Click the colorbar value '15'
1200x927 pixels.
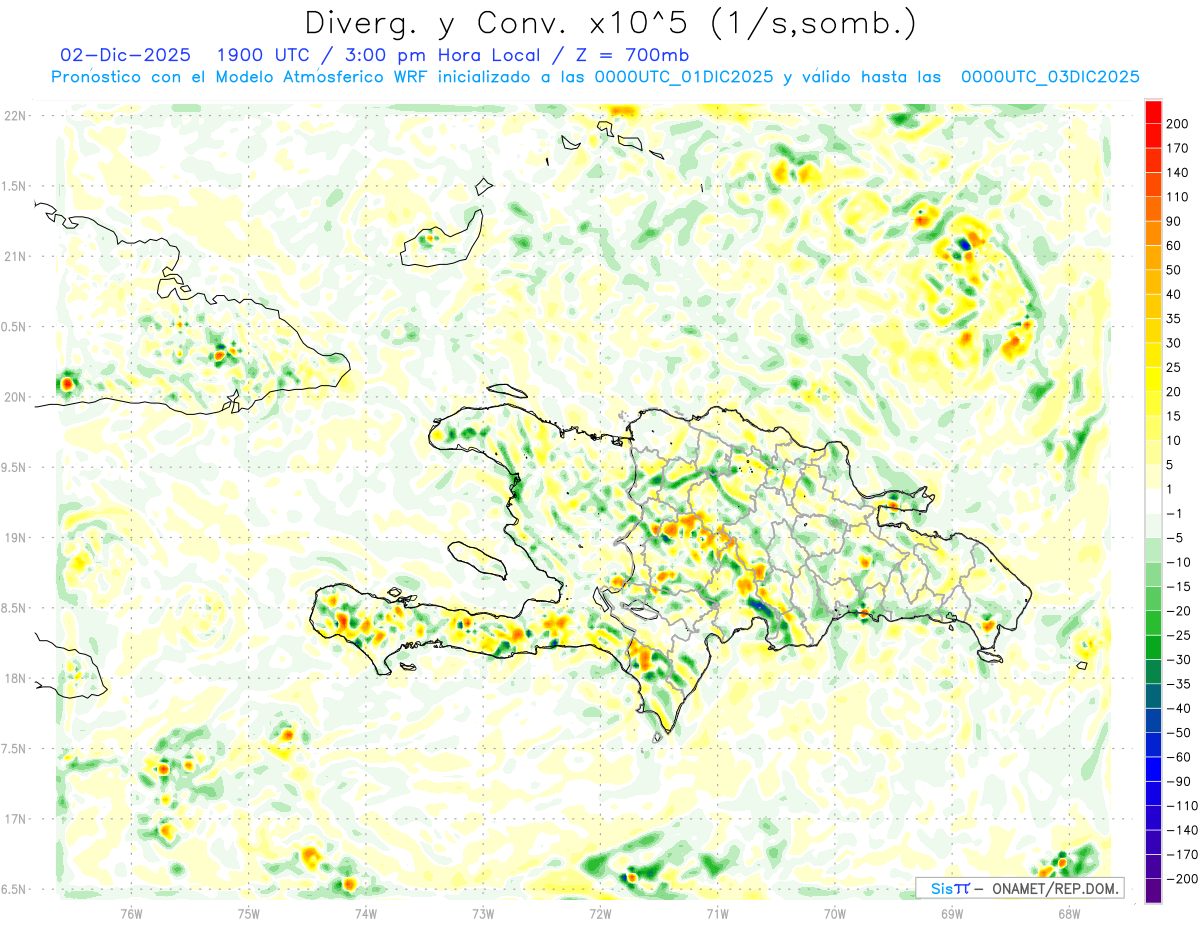1175,416
